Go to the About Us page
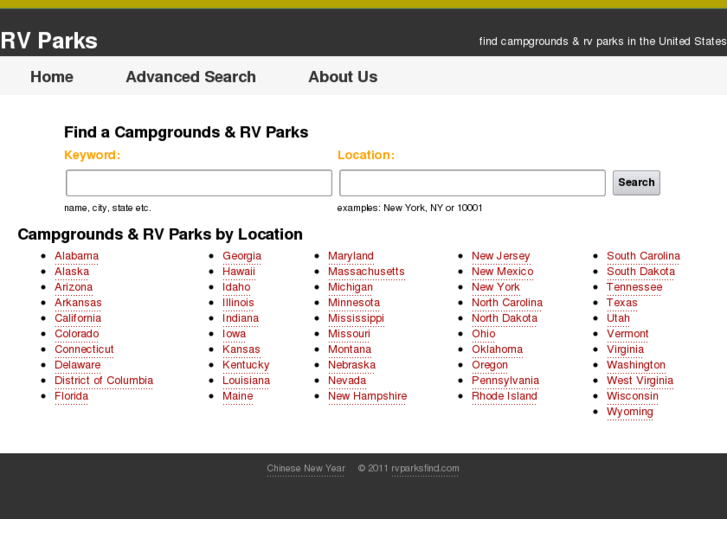 pyautogui.click(x=343, y=77)
